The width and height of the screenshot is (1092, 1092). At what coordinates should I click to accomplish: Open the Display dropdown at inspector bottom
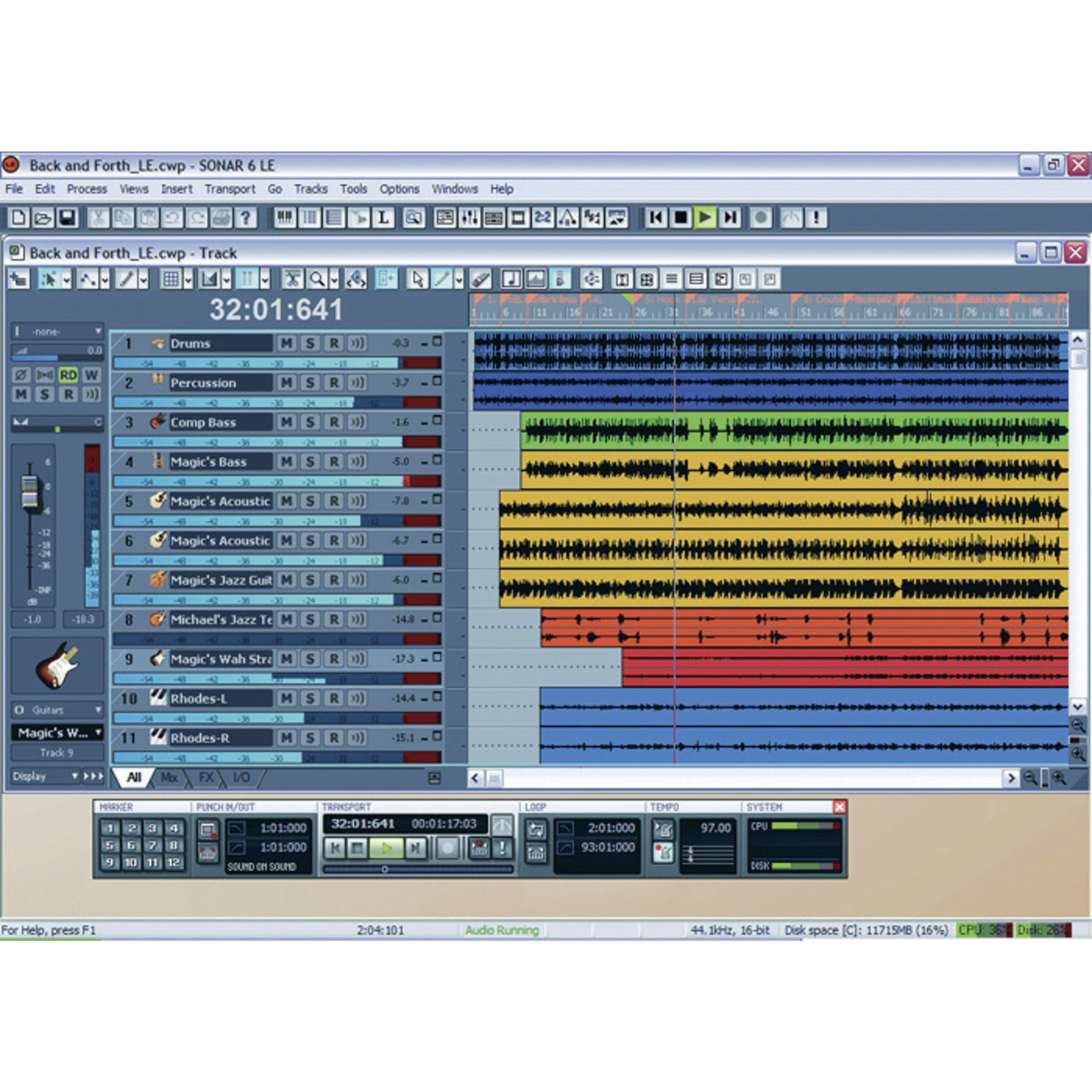45,777
